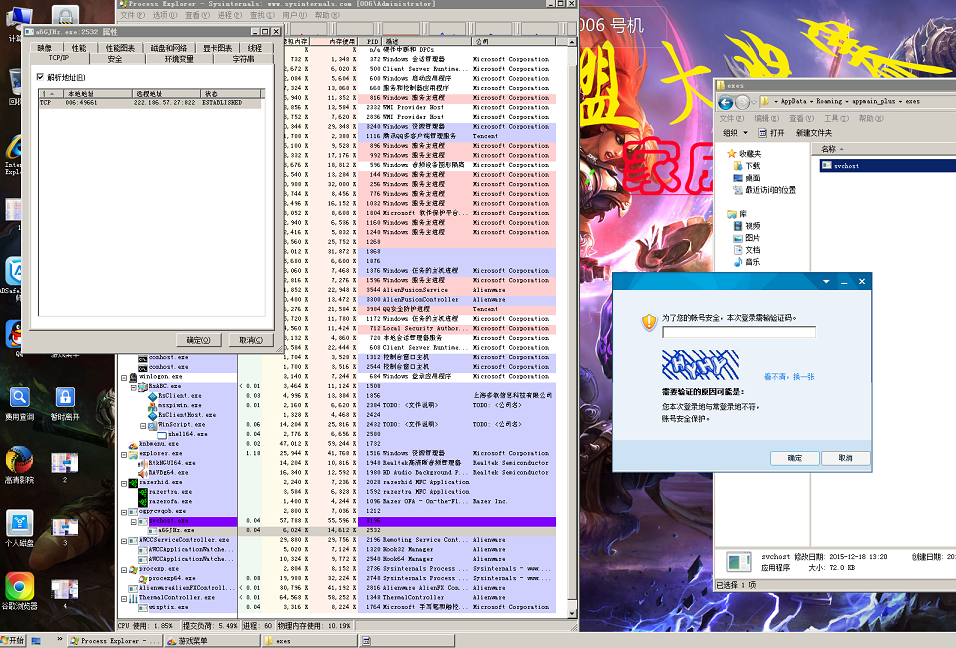Image resolution: width=956 pixels, height=648 pixels.
Task: Collapse the AWCCServiceController.exe tree node
Action: (124, 541)
